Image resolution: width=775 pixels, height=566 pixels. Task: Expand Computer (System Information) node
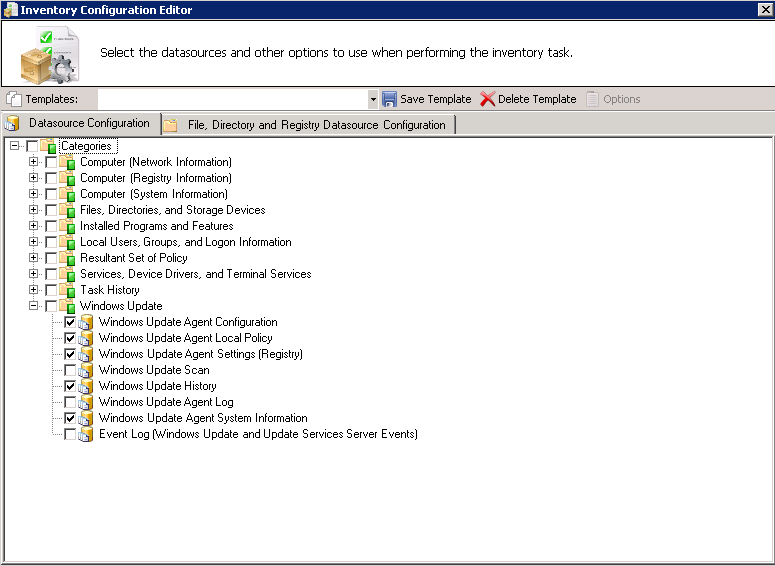33,194
